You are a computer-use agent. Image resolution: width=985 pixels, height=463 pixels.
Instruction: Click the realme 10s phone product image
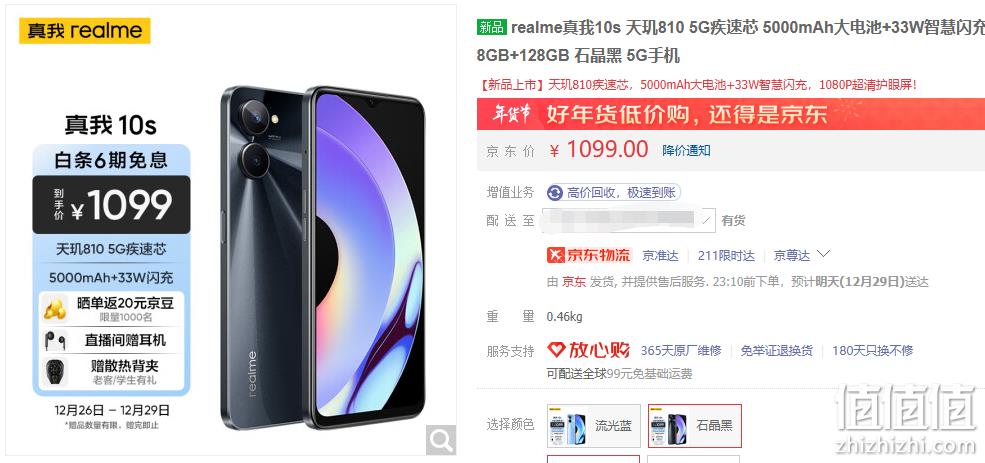pos(324,258)
